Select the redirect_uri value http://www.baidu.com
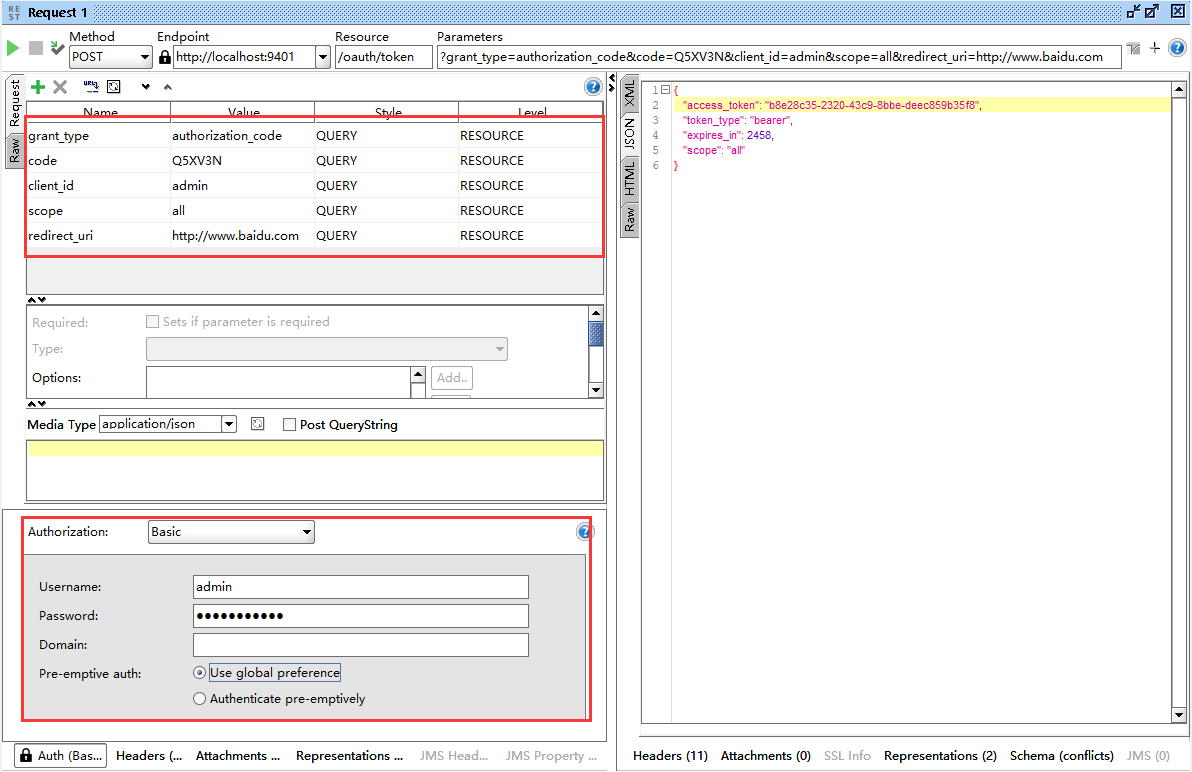This screenshot has width=1192, height=772. pyautogui.click(x=243, y=236)
